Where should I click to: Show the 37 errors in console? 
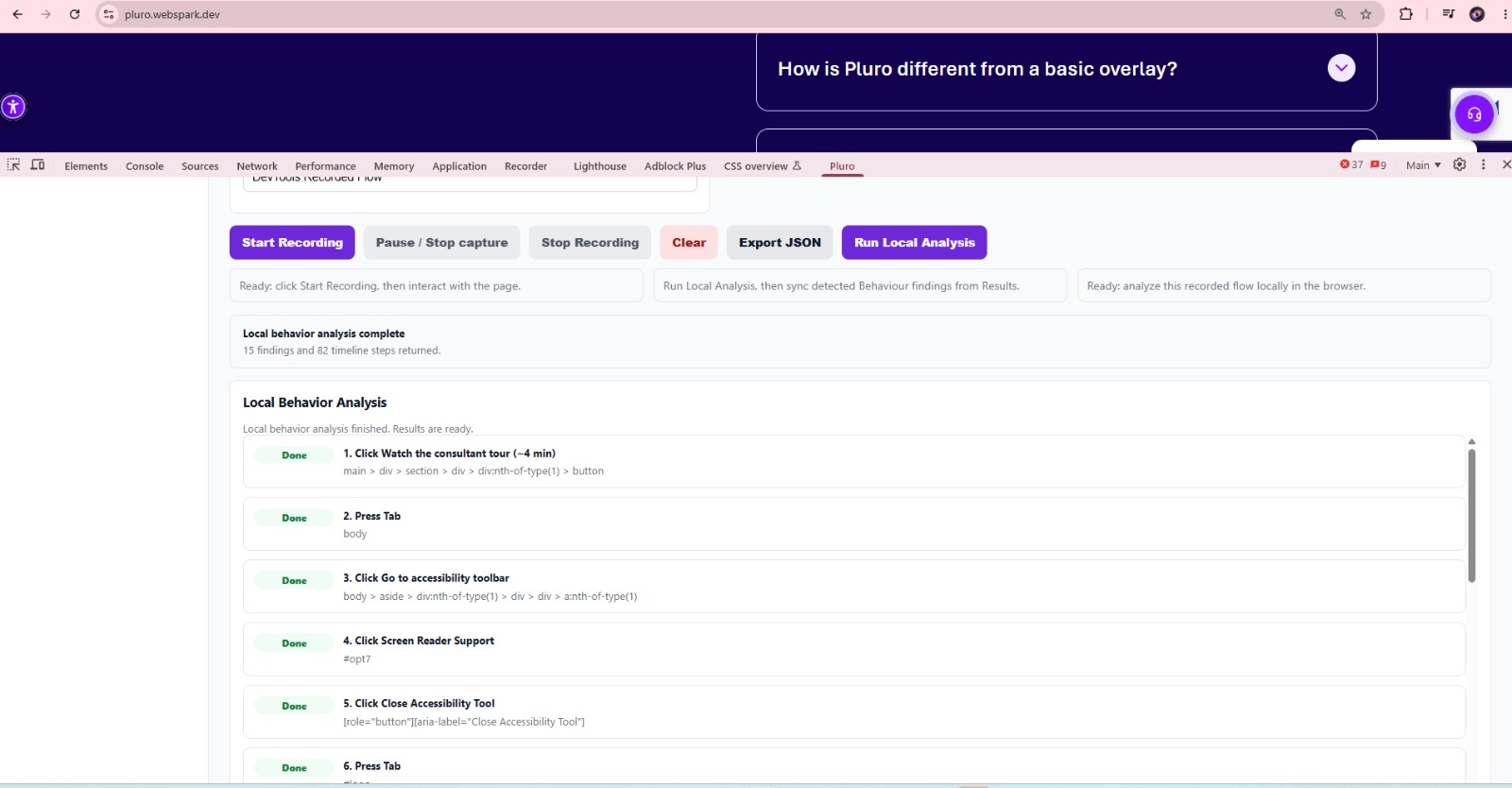[x=1351, y=164]
